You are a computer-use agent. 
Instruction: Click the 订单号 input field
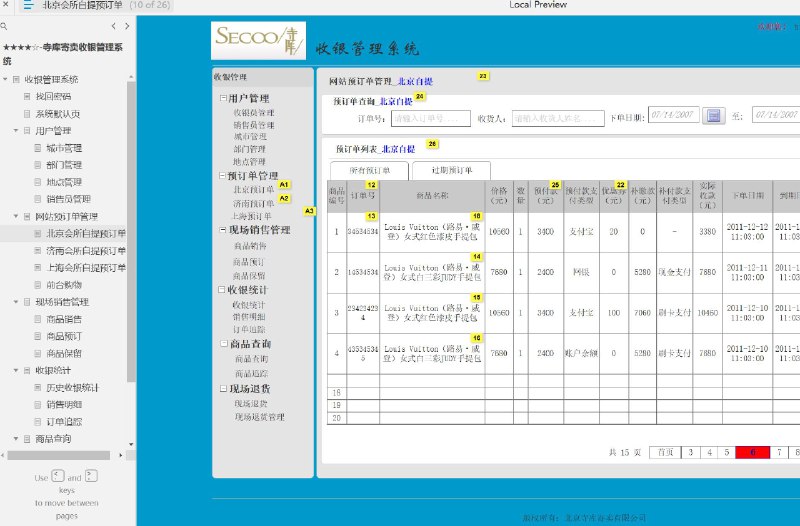431,118
